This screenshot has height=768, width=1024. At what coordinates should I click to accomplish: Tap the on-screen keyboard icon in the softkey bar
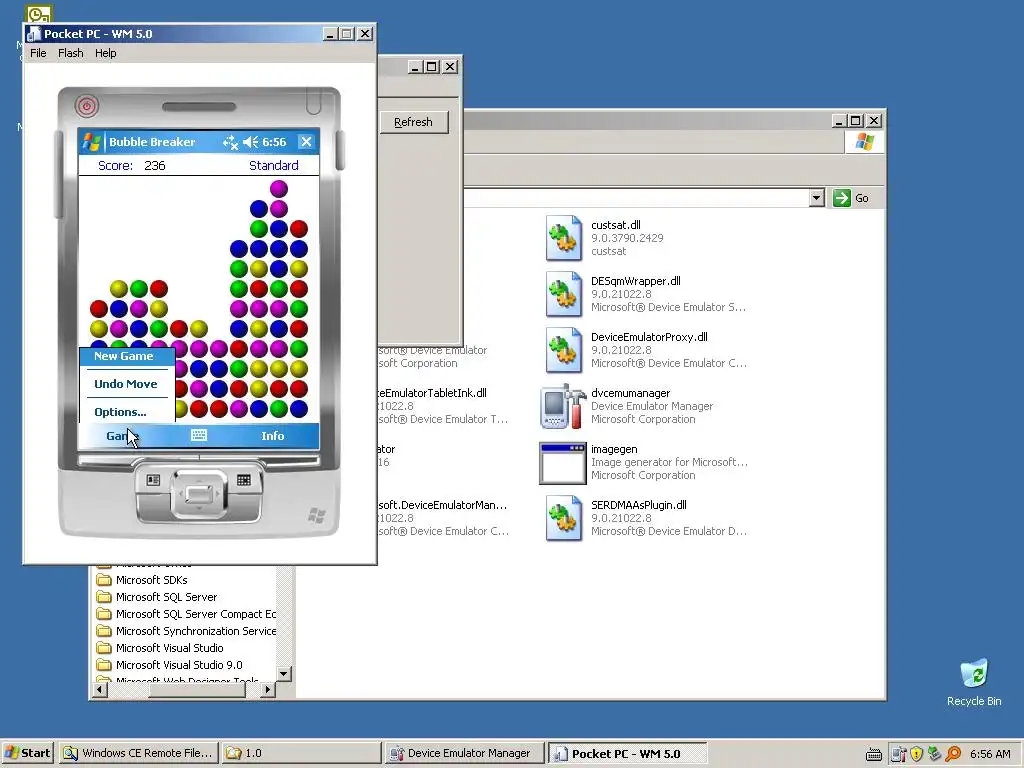pyautogui.click(x=199, y=435)
